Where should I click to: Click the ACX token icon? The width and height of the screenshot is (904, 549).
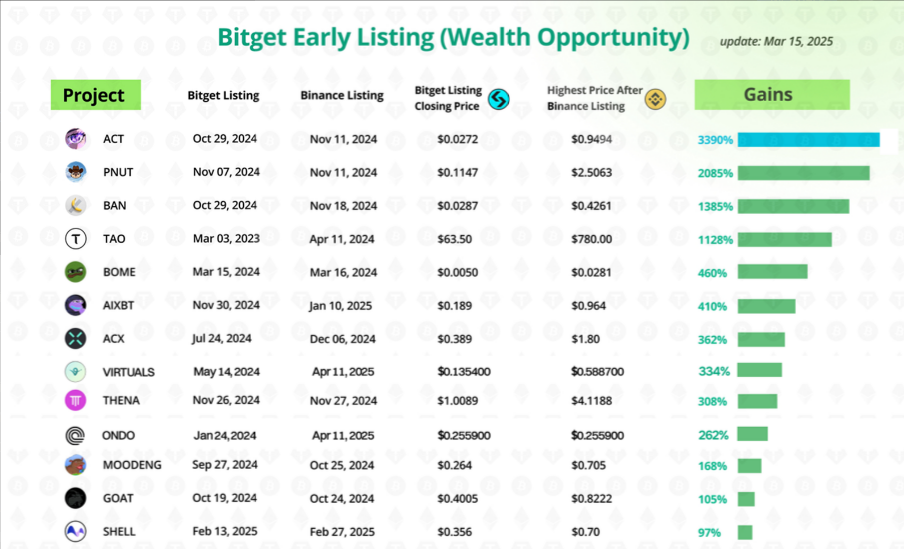(x=76, y=339)
